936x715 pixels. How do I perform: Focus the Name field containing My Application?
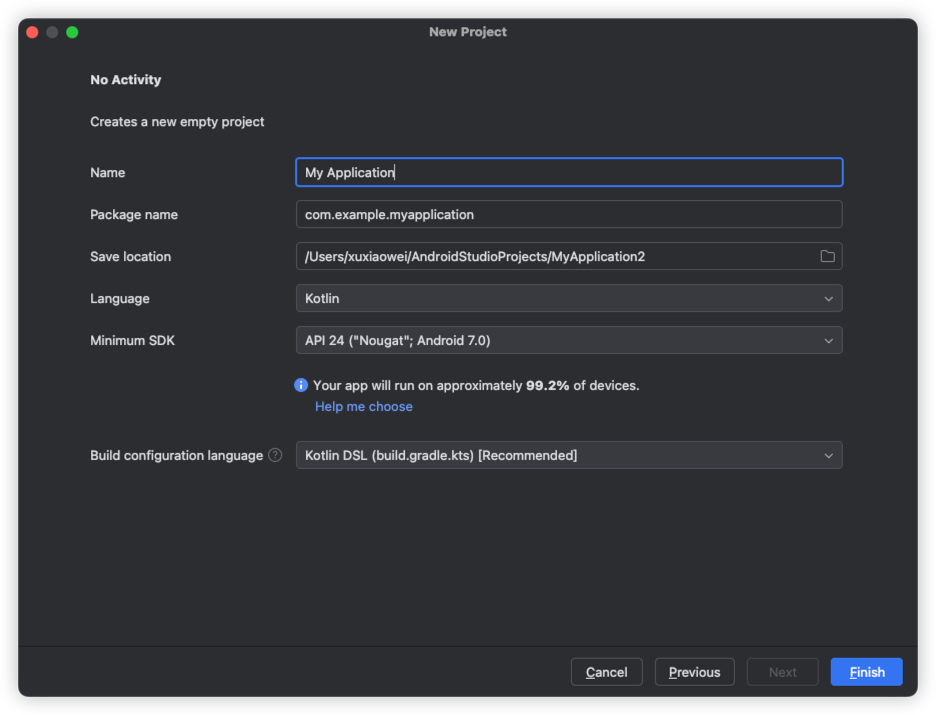(x=568, y=173)
